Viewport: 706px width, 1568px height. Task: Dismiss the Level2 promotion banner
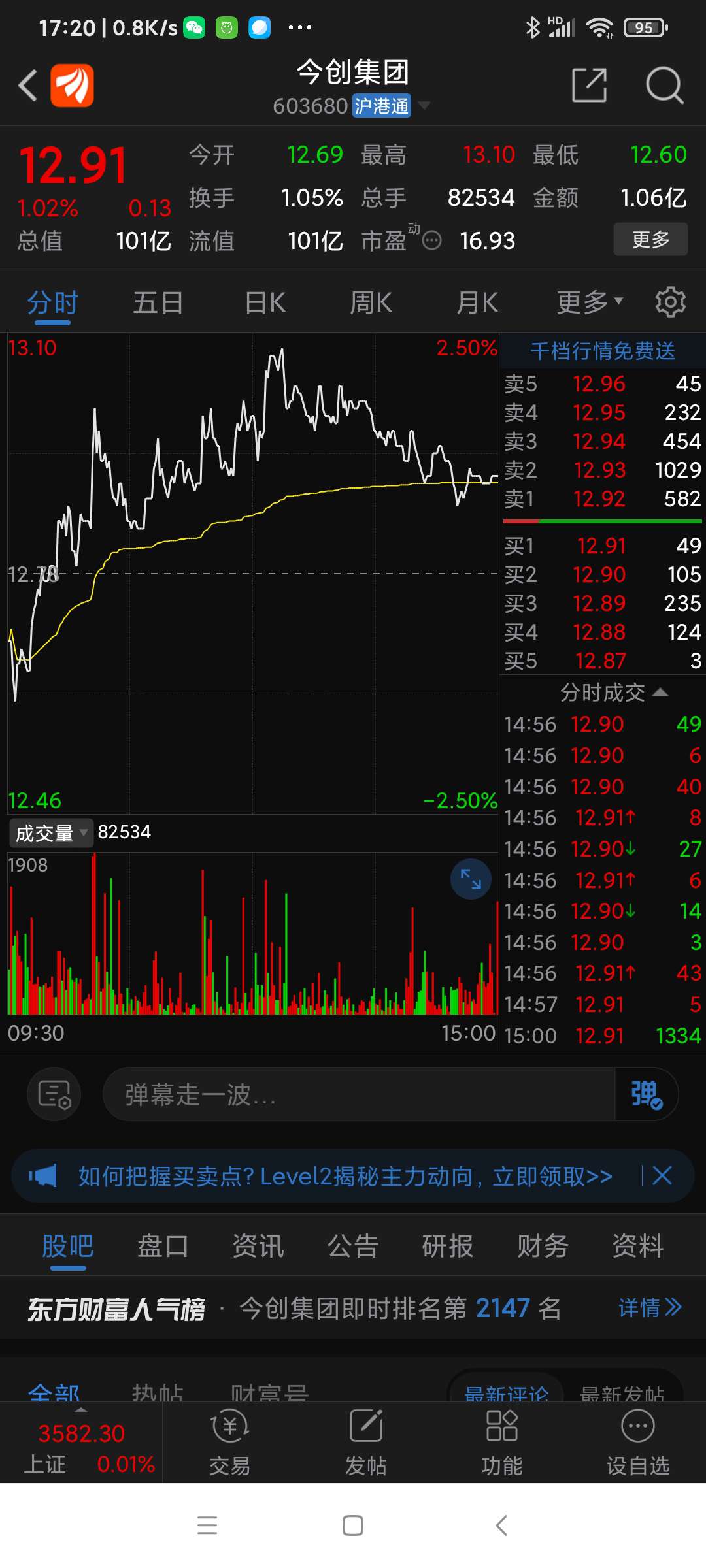click(662, 1176)
